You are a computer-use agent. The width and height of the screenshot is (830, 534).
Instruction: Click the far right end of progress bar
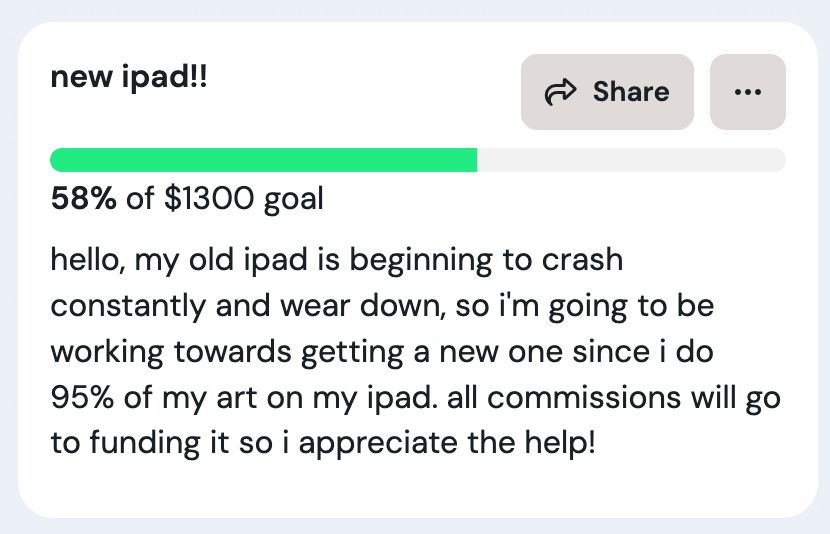pos(778,160)
